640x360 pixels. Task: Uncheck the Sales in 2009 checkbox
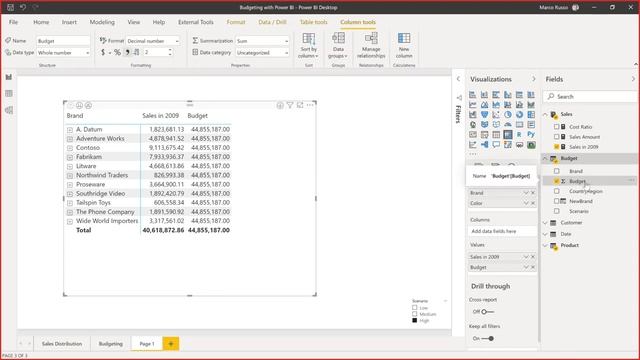557,147
